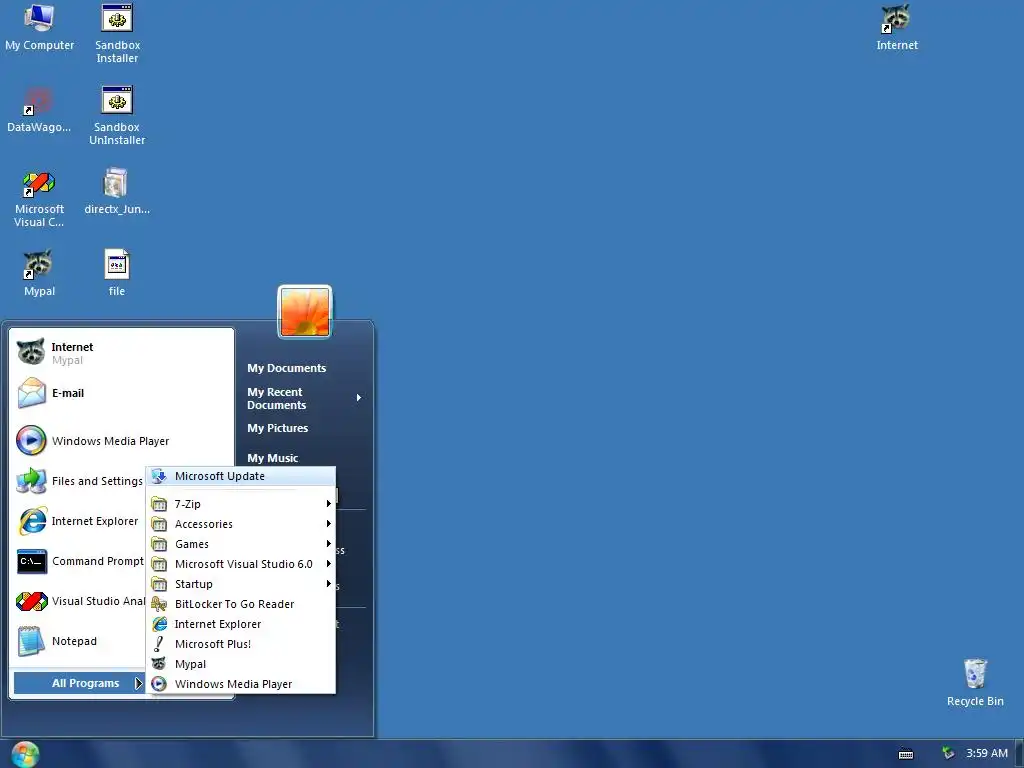The width and height of the screenshot is (1024, 768).
Task: Open My Documents link
Action: [286, 368]
